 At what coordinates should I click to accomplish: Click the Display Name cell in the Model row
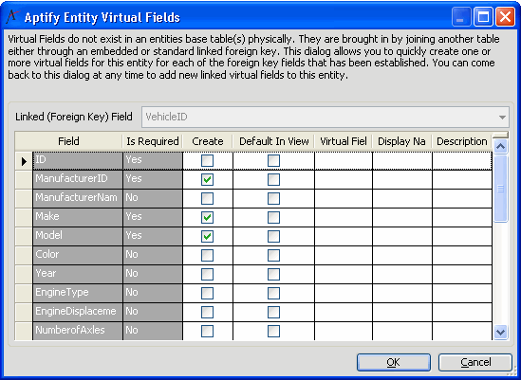(x=402, y=236)
